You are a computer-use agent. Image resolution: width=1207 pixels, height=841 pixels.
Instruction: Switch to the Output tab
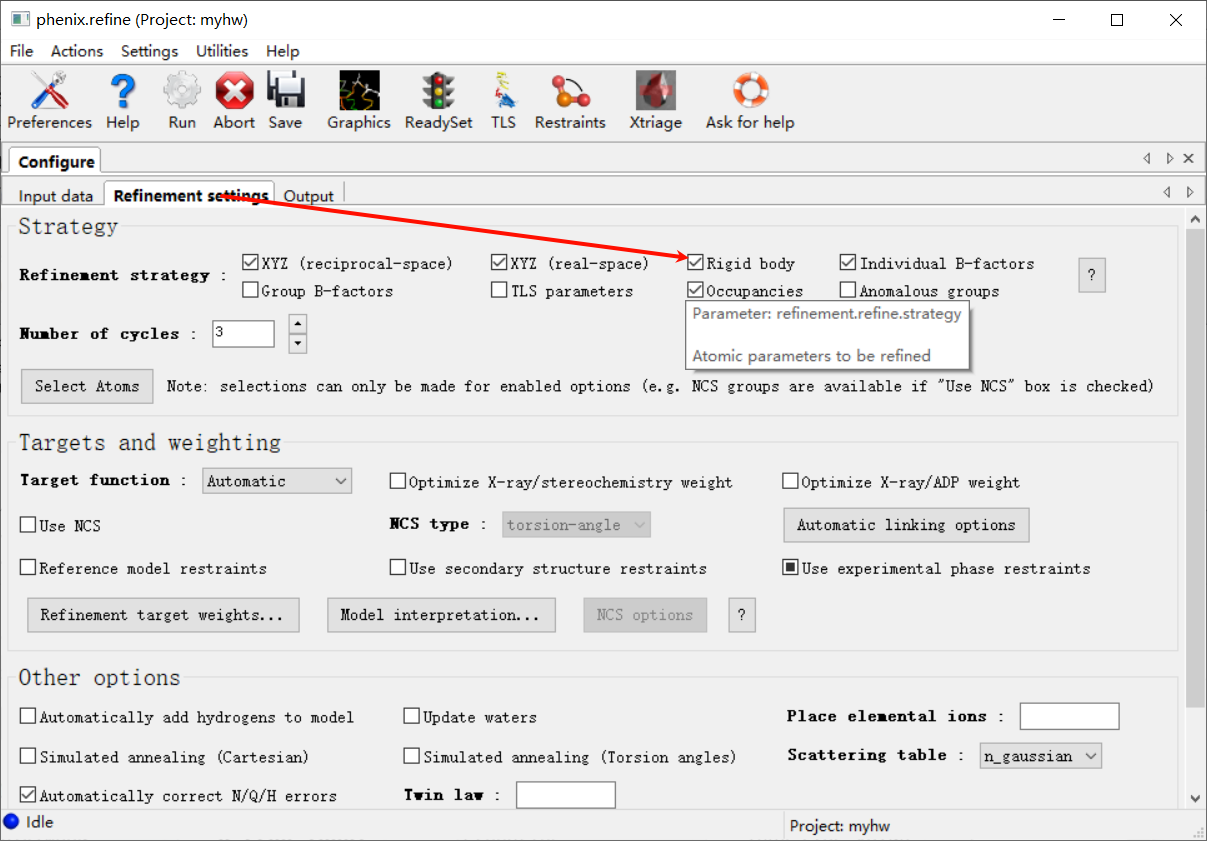point(309,196)
